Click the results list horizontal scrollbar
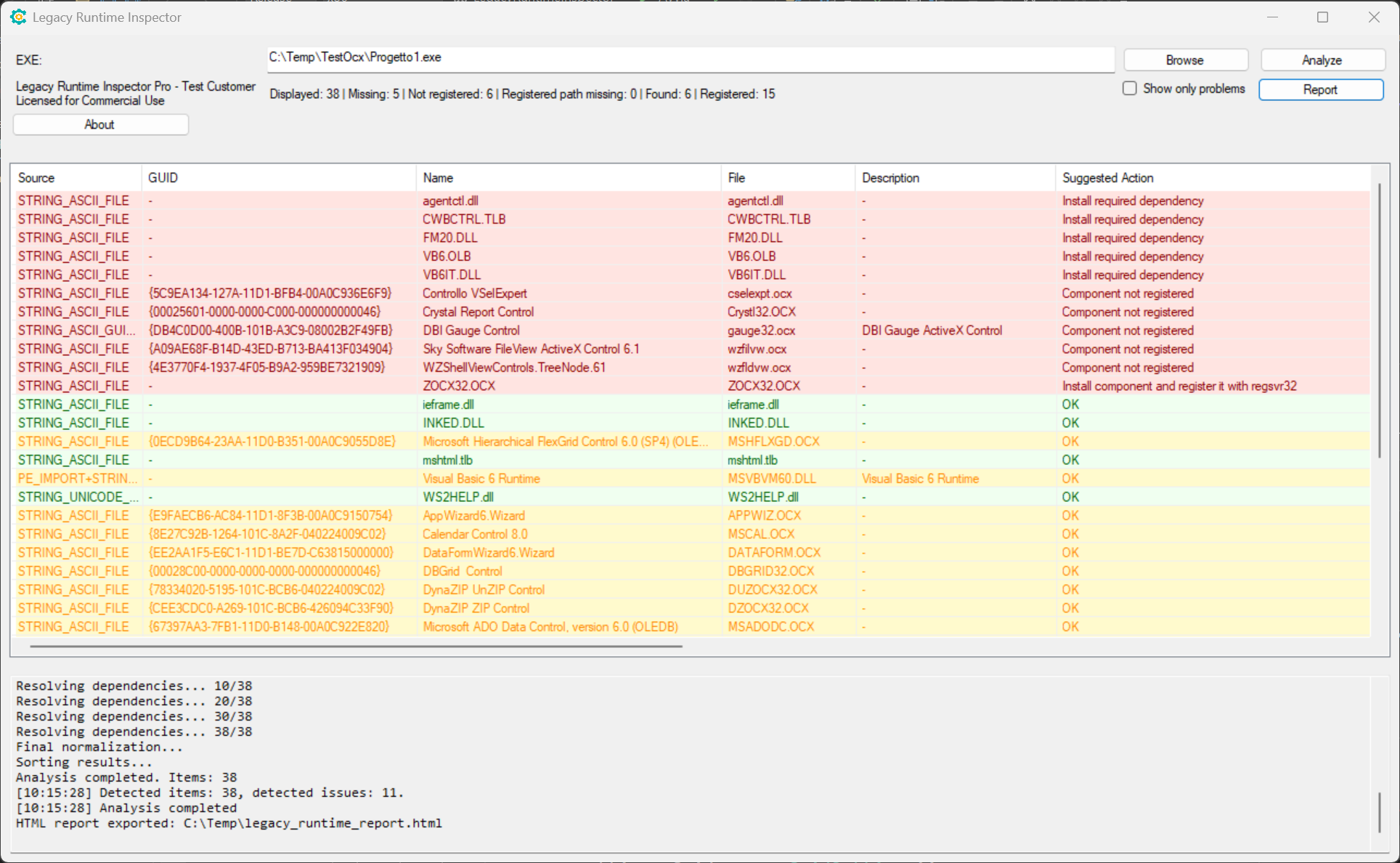1400x863 pixels. [x=356, y=646]
